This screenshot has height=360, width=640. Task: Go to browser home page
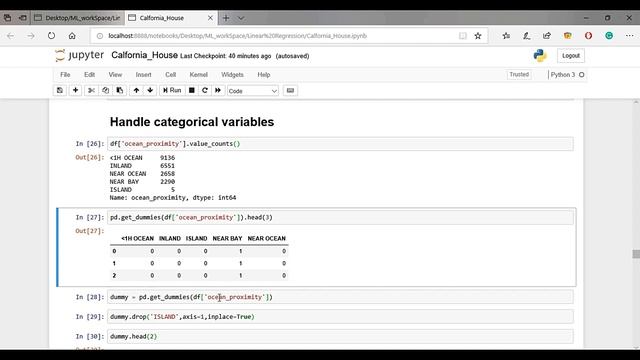coord(72,36)
